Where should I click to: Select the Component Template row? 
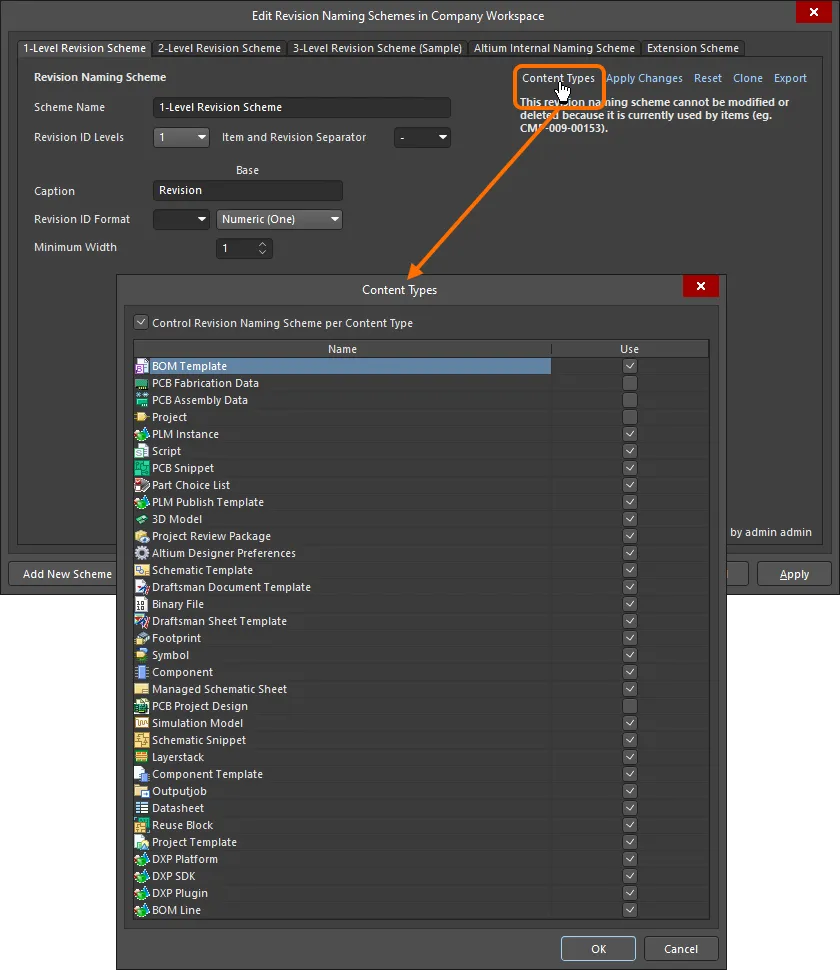[421, 774]
